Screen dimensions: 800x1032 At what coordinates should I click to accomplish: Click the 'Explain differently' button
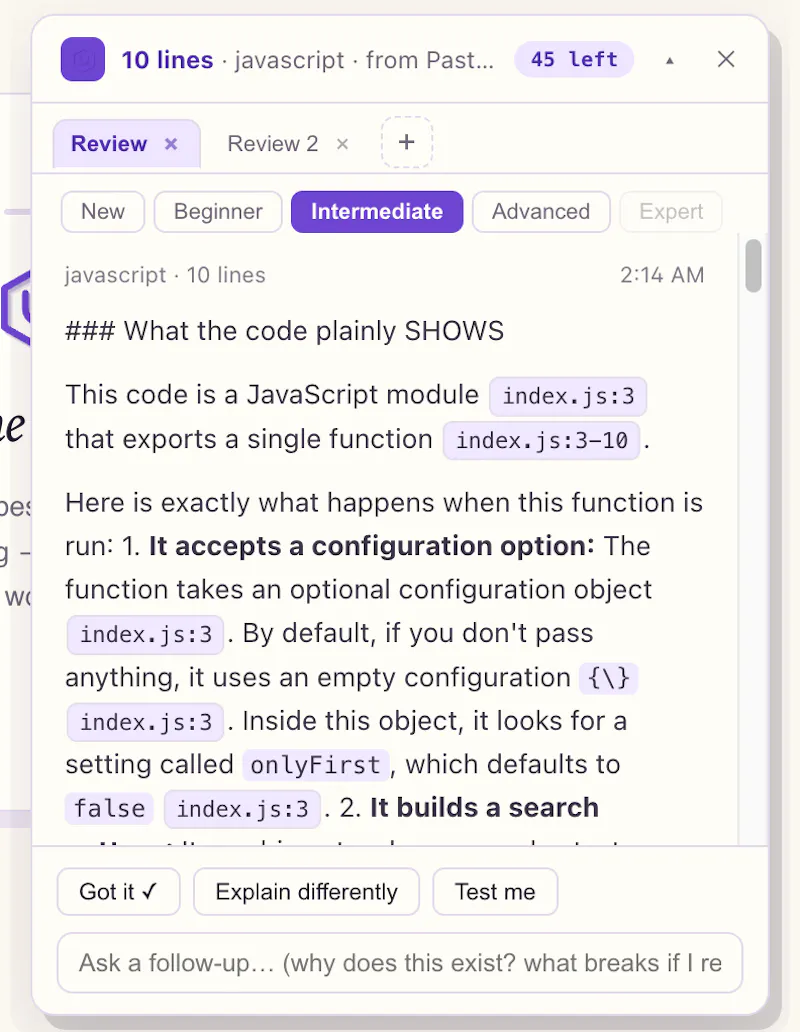(x=307, y=892)
